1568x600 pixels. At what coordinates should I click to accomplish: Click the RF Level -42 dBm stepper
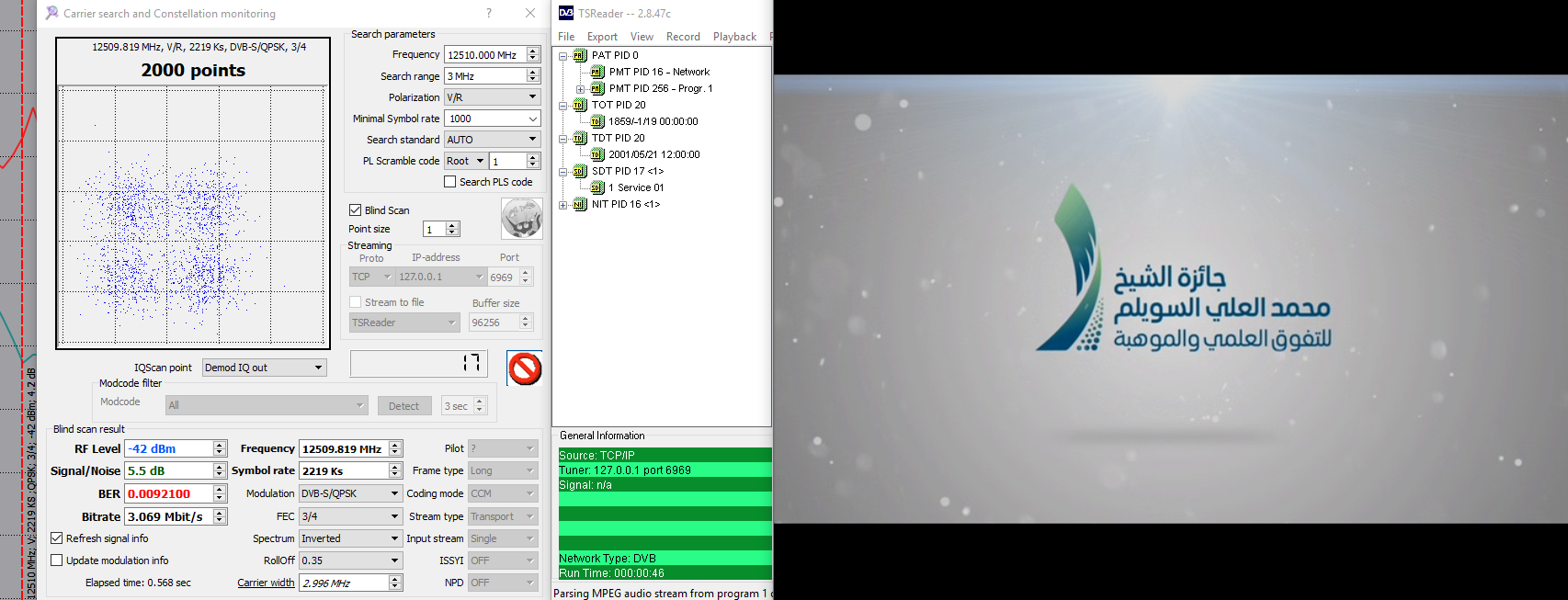point(220,448)
